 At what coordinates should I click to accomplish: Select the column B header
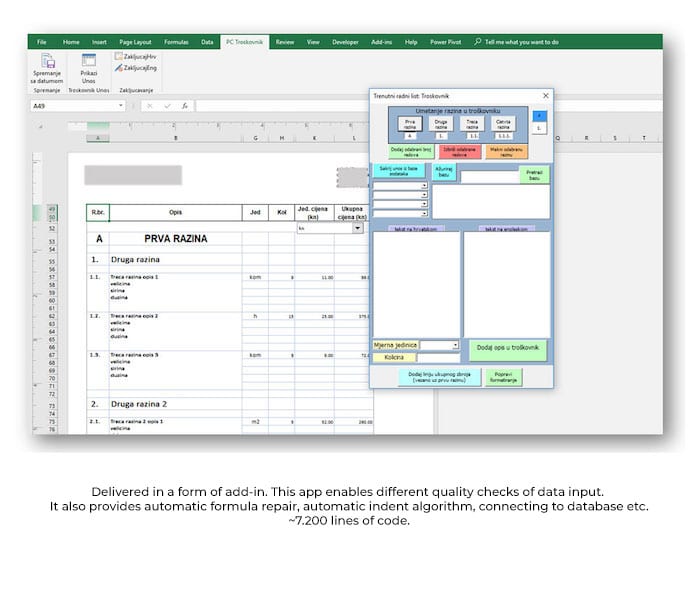coord(175,138)
